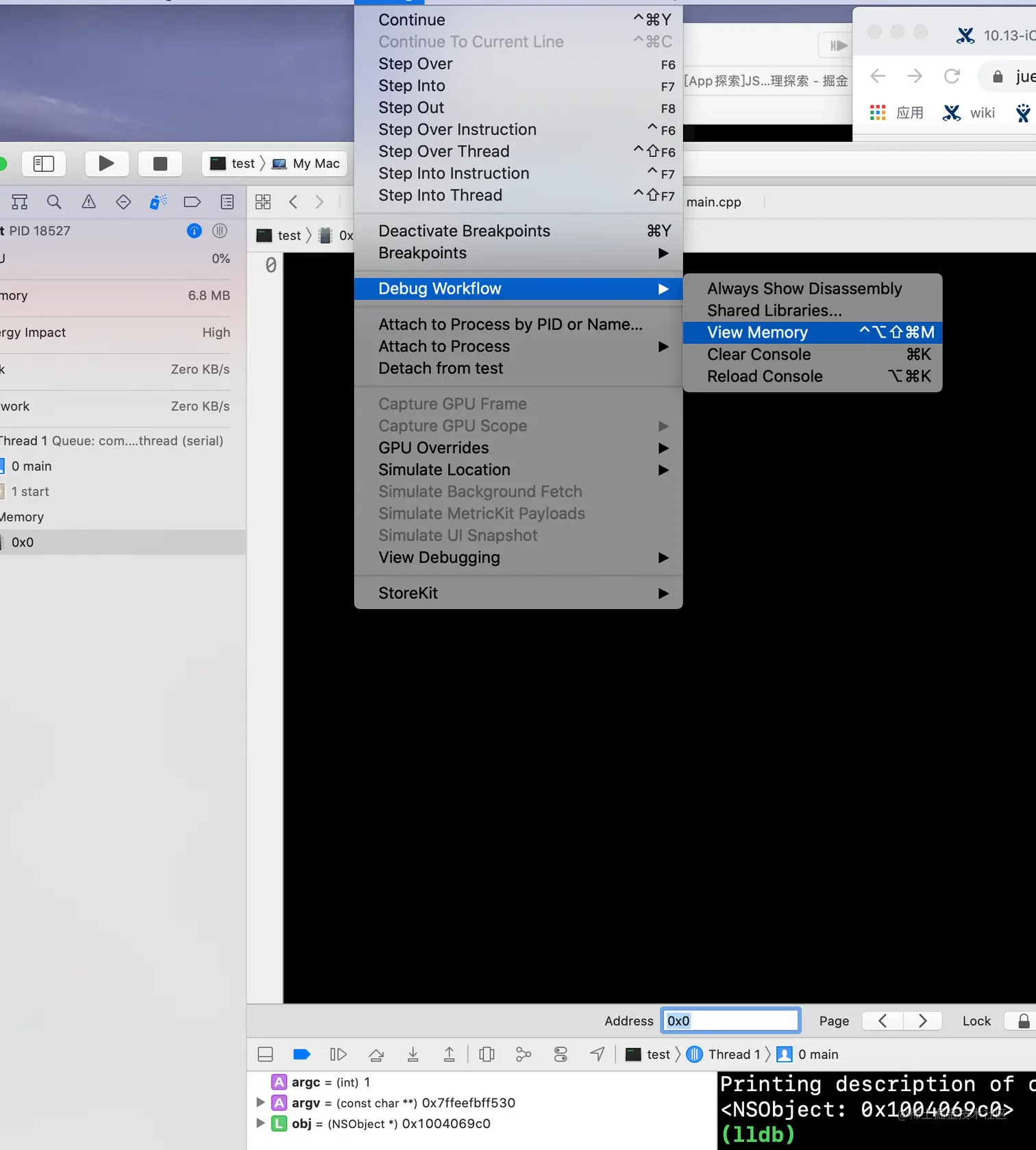Select Deactivate Breakpoints menu item
The height and width of the screenshot is (1150, 1036).
click(519, 231)
